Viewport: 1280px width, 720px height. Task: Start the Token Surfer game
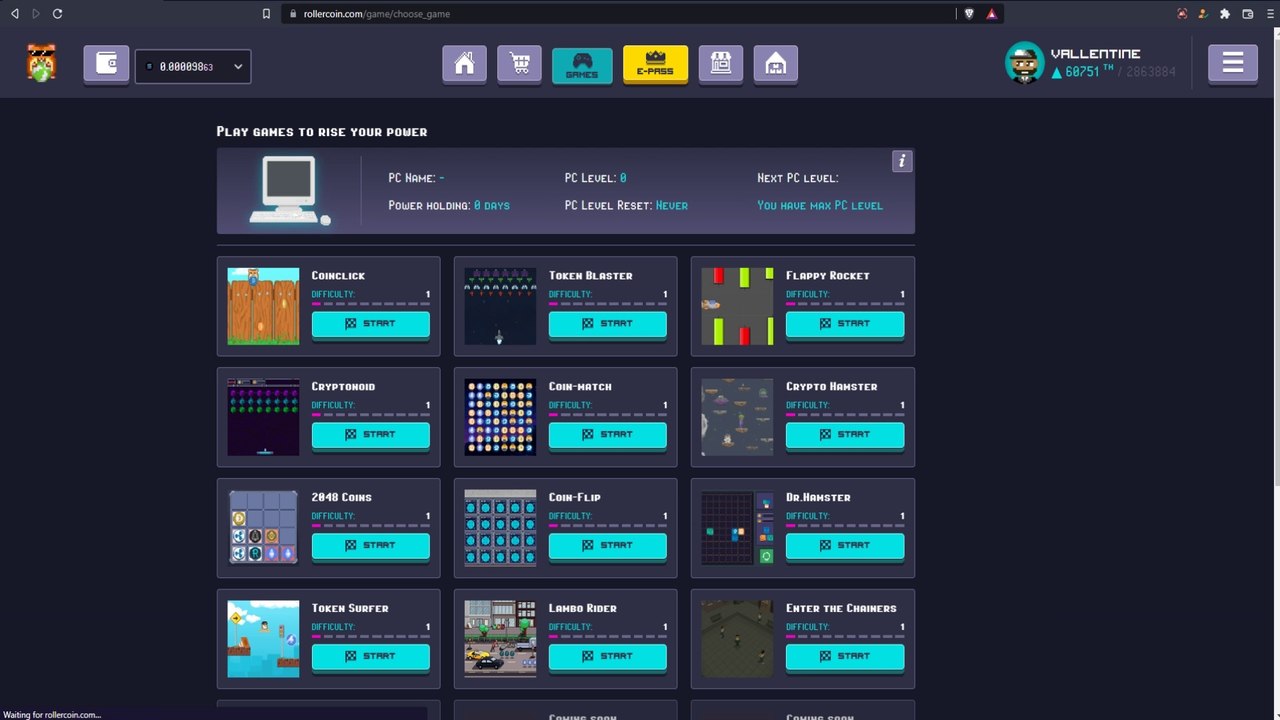coord(371,657)
